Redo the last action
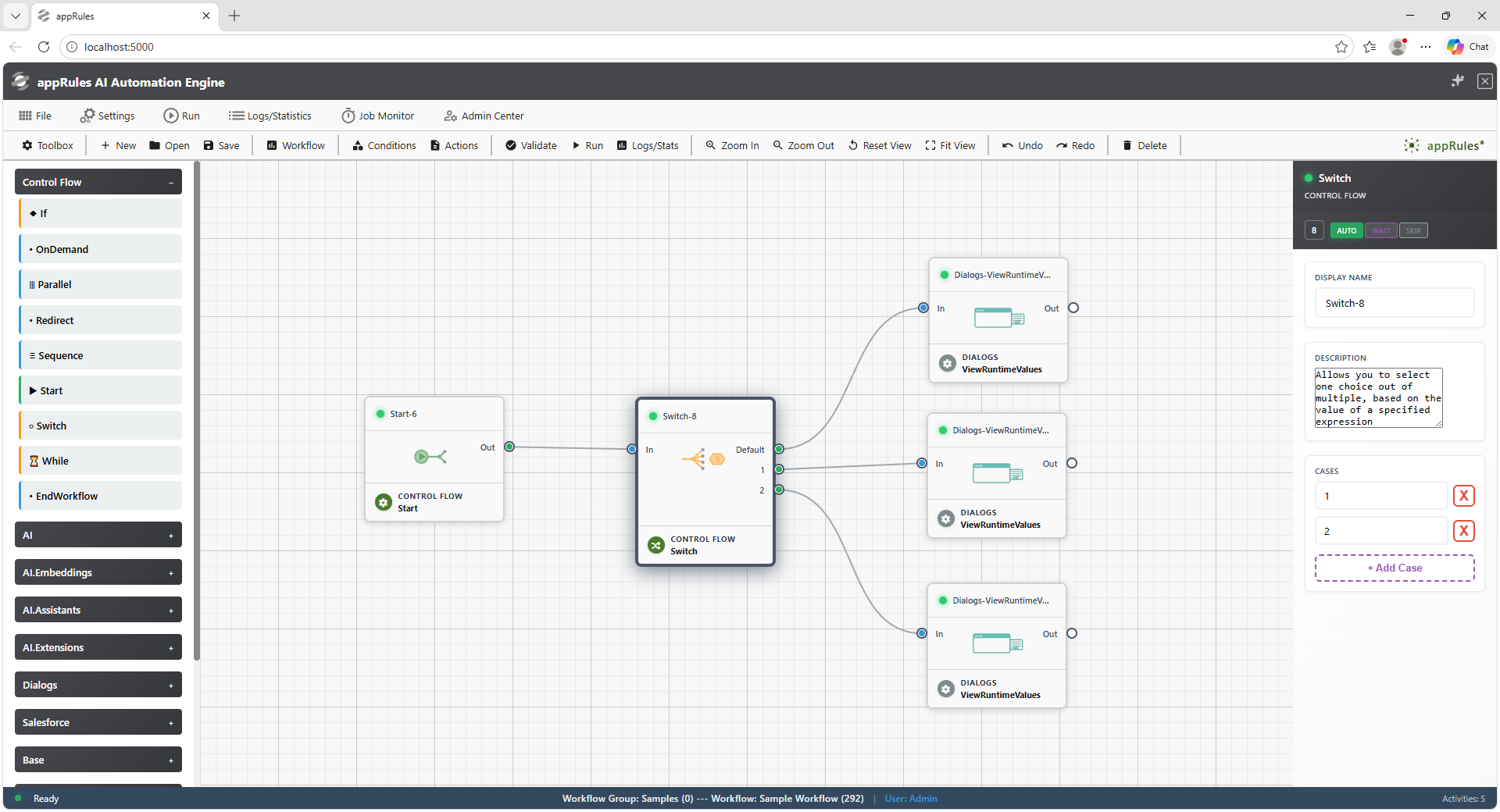Screen dimensions: 1500x812 point(1075,145)
